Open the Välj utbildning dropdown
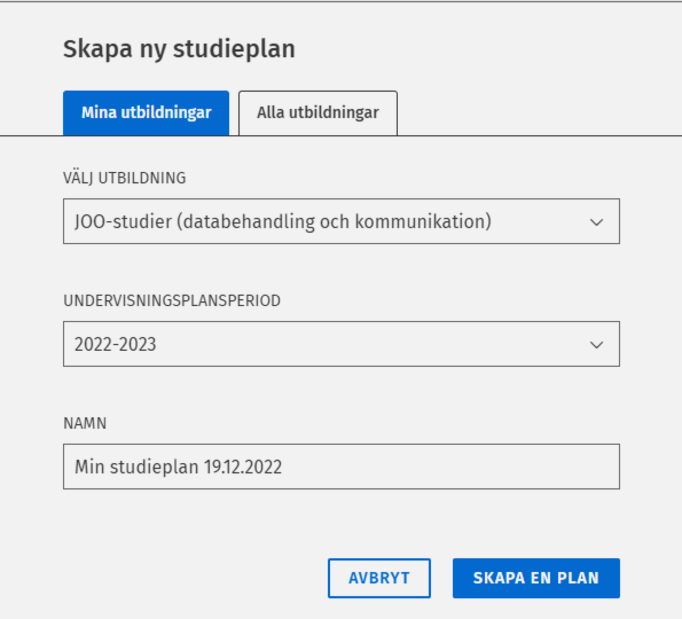The width and height of the screenshot is (682, 619). (341, 222)
